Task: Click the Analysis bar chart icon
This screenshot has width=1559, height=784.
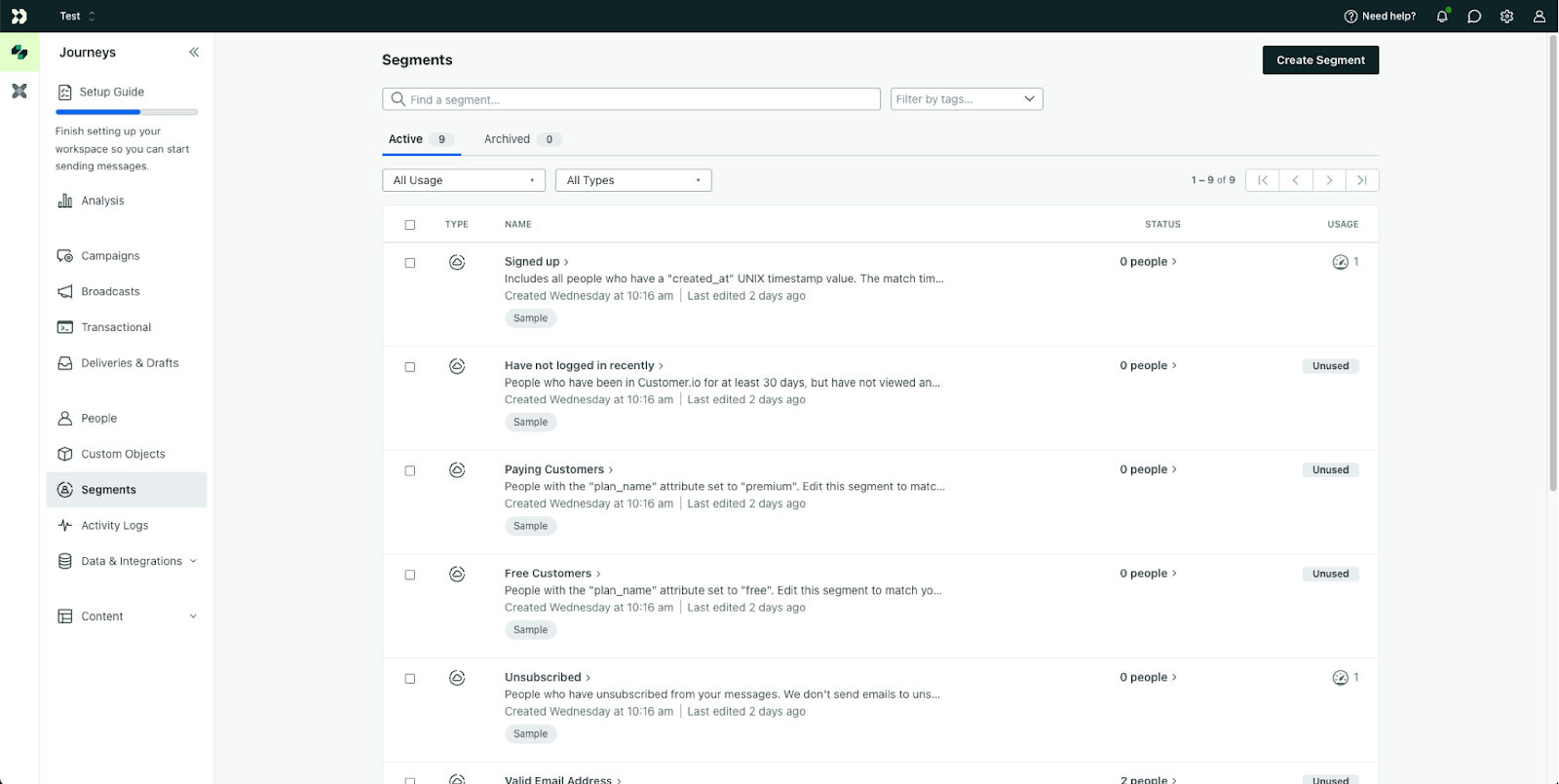Action: pos(65,201)
